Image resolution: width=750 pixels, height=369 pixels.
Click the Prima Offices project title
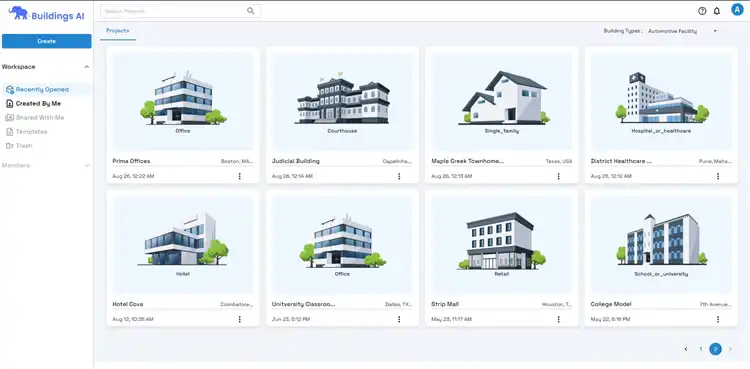[131, 161]
